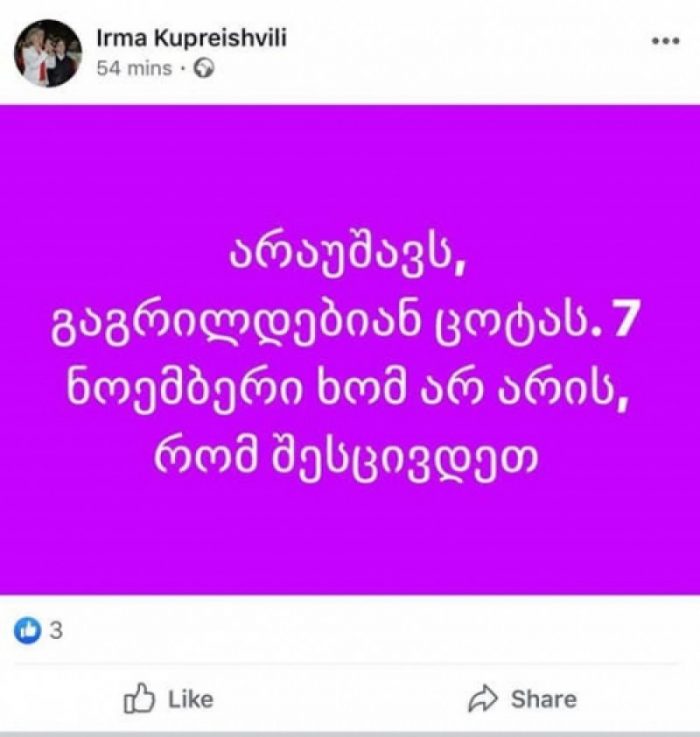Open Irma Kupreishvili's profile picture
This screenshot has width=700, height=737.
point(47,53)
